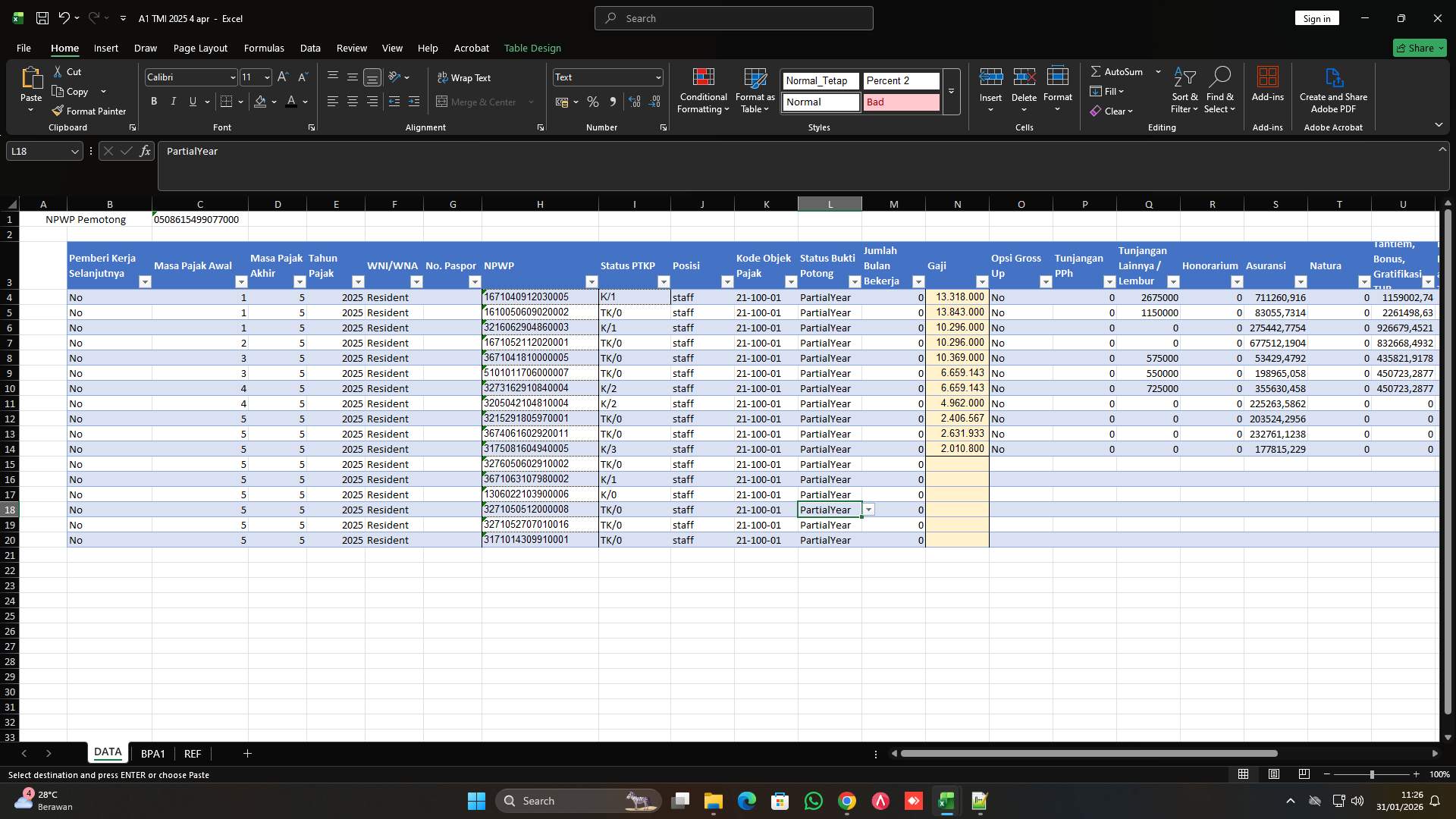Open WhatsApp from the taskbar
Screen dimensions: 1456x819
[x=814, y=800]
